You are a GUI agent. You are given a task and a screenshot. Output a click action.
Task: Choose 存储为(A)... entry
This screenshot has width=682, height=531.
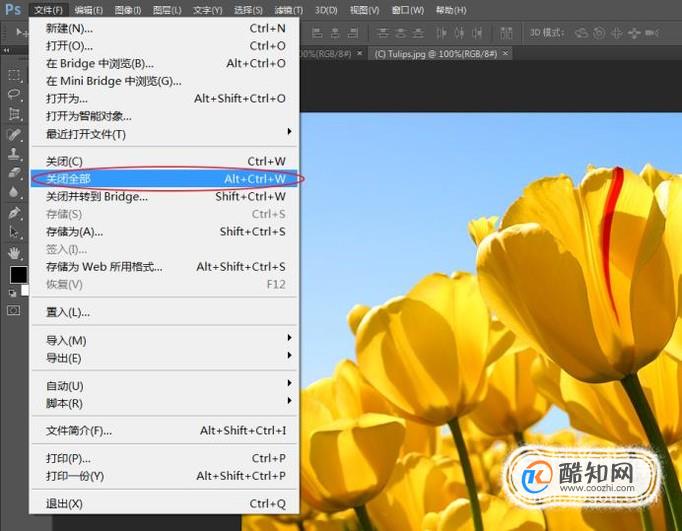coord(164,232)
